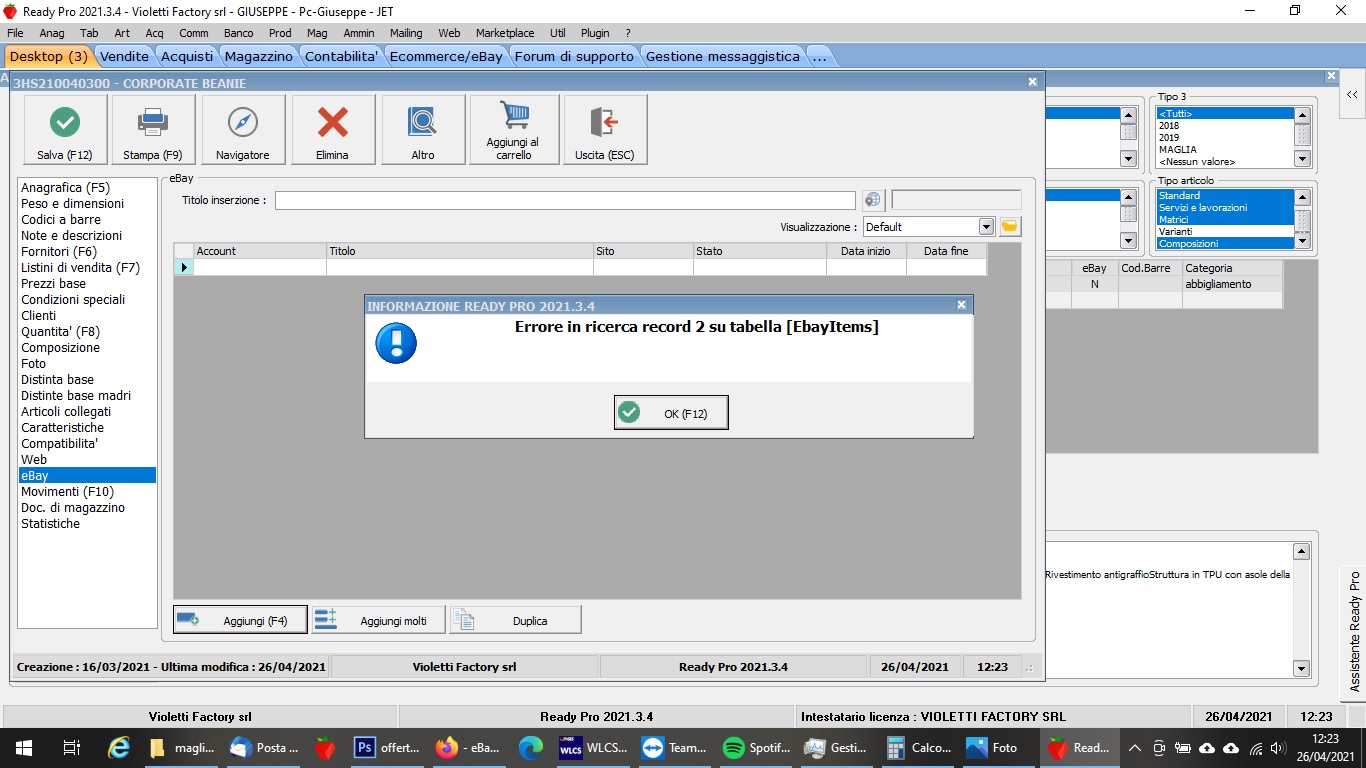Viewport: 1366px width, 768px height.
Task: Open the Windows Start menu
Action: click(24, 747)
